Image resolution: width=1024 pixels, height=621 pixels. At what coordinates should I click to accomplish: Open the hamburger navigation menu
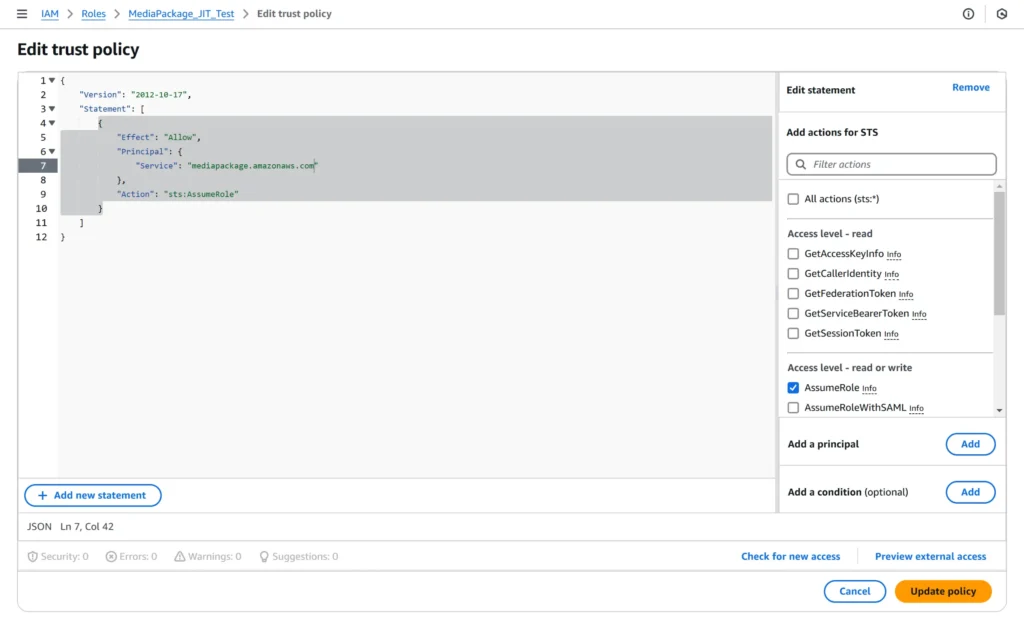click(x=22, y=14)
